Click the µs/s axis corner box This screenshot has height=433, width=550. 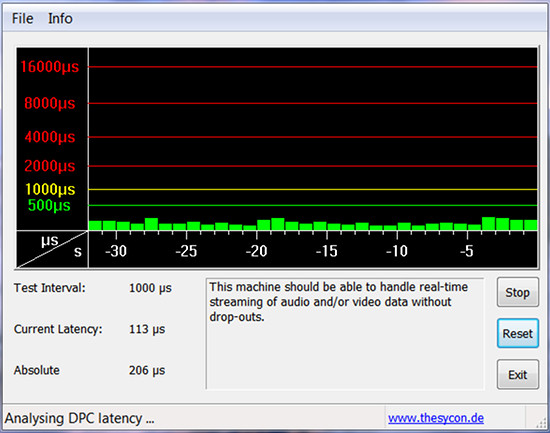click(x=52, y=249)
